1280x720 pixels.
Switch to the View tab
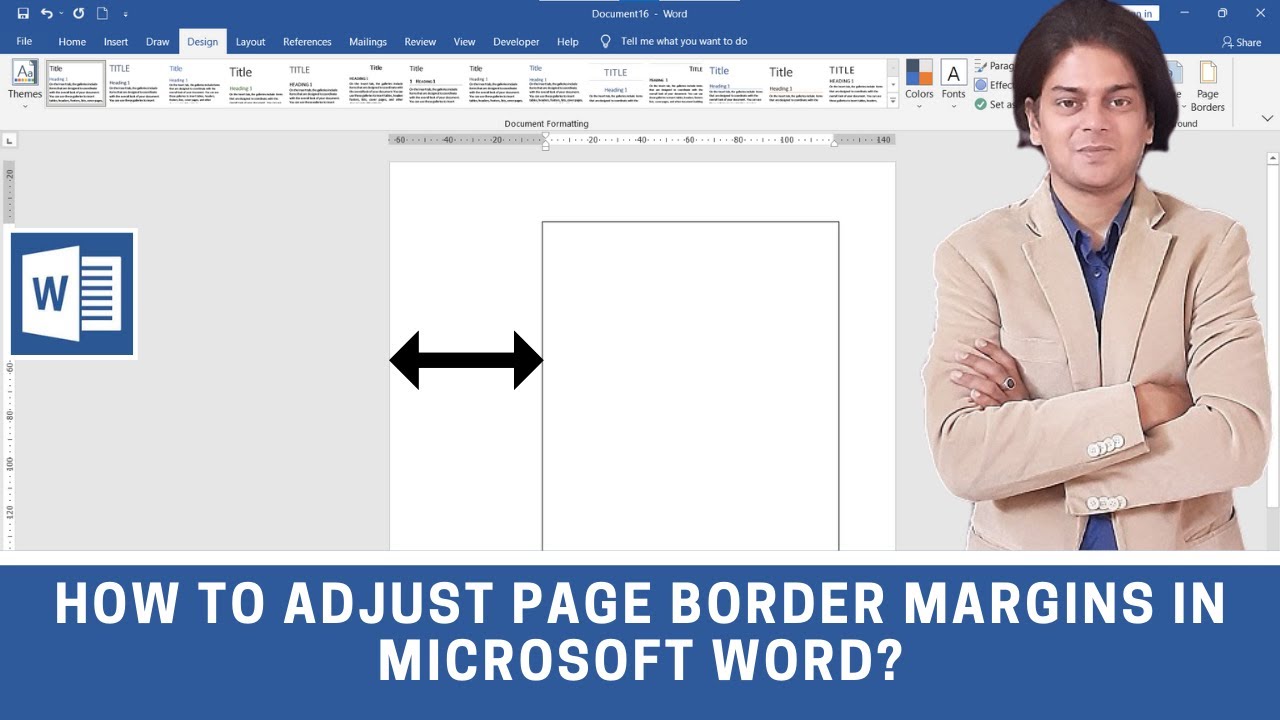tap(465, 42)
